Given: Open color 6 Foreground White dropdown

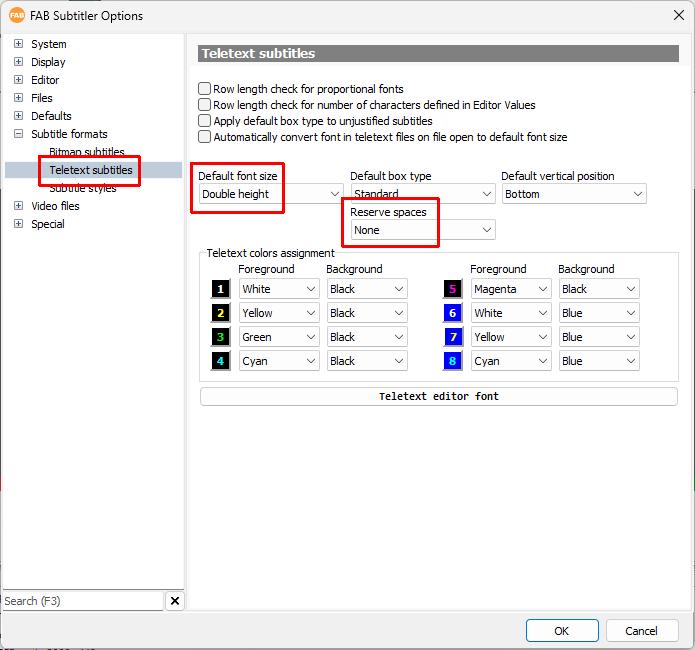Looking at the screenshot, I should [x=511, y=313].
